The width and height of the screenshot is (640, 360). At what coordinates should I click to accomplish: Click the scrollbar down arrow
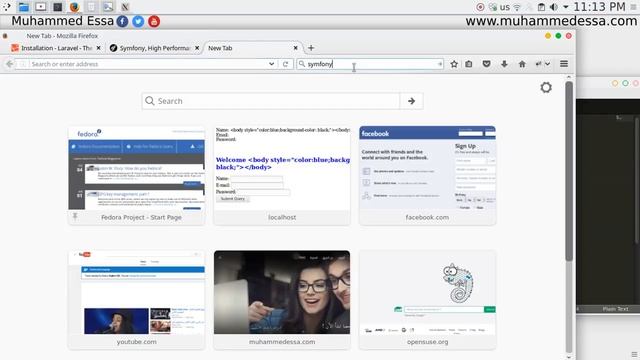[x=569, y=357]
